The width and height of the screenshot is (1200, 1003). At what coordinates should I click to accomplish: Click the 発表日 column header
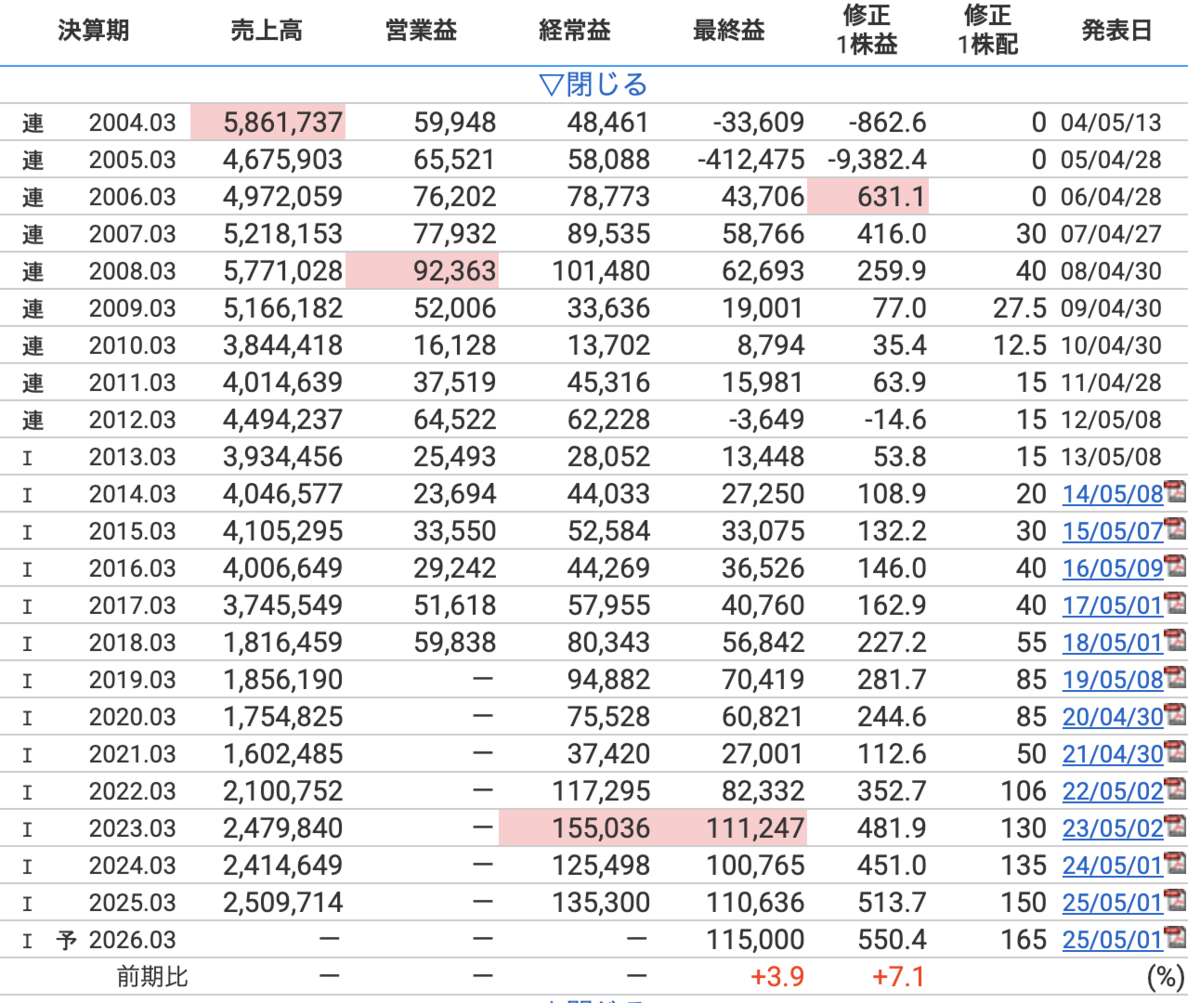click(x=1117, y=31)
